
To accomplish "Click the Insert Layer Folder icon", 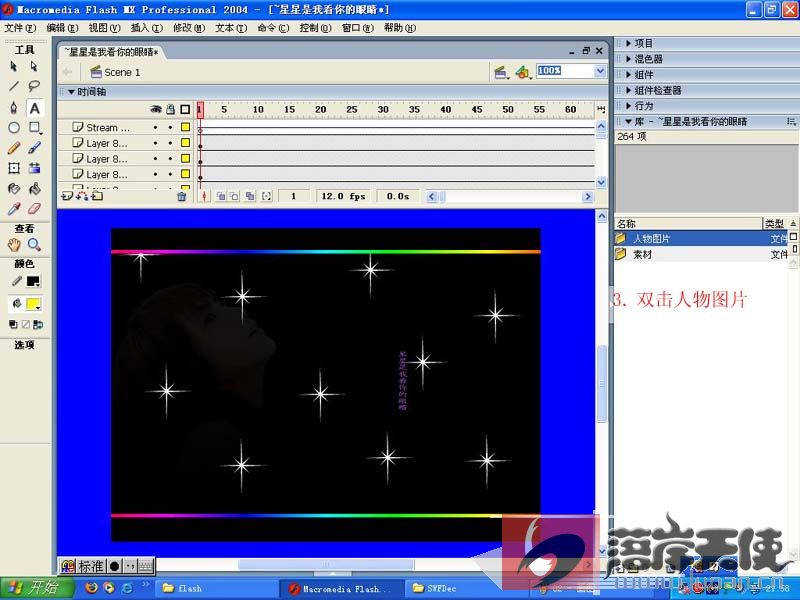I will pyautogui.click(x=97, y=196).
